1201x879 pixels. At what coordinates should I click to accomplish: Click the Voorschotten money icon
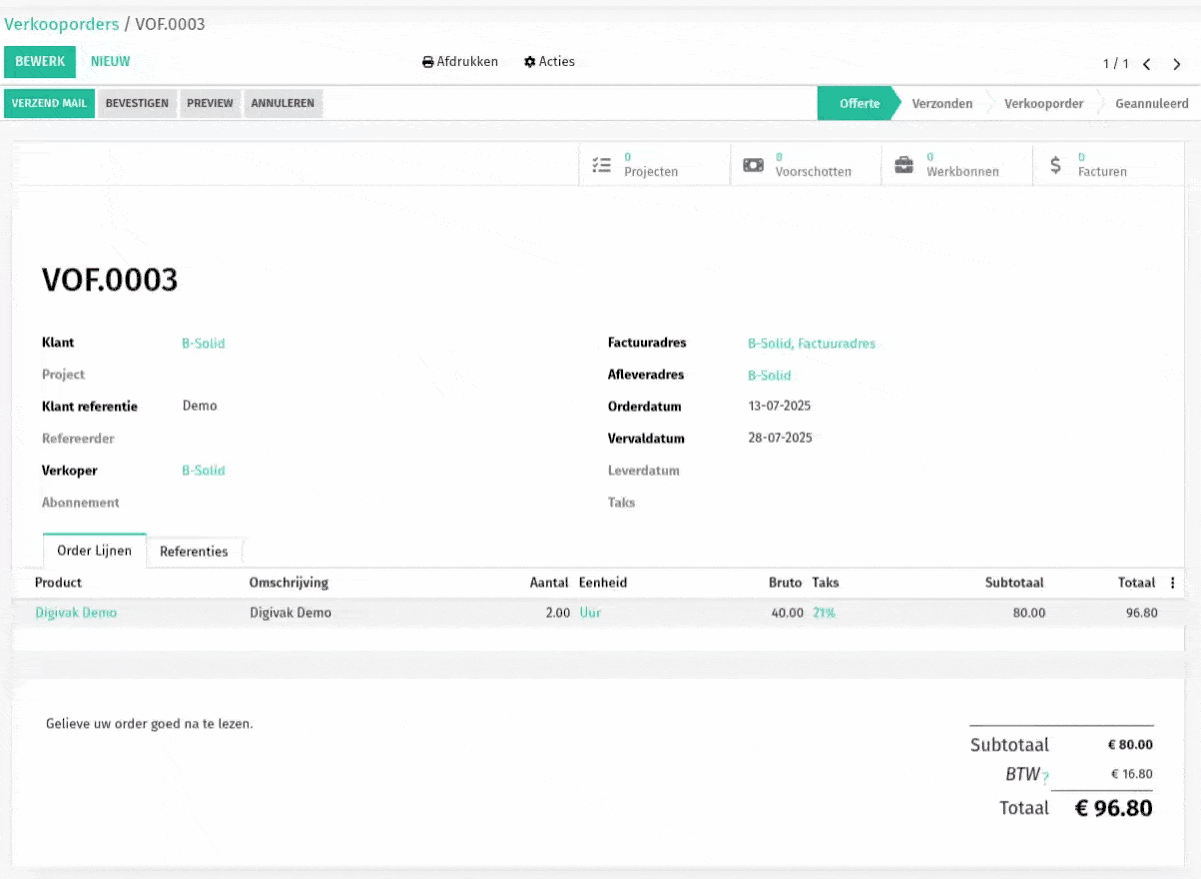point(753,165)
